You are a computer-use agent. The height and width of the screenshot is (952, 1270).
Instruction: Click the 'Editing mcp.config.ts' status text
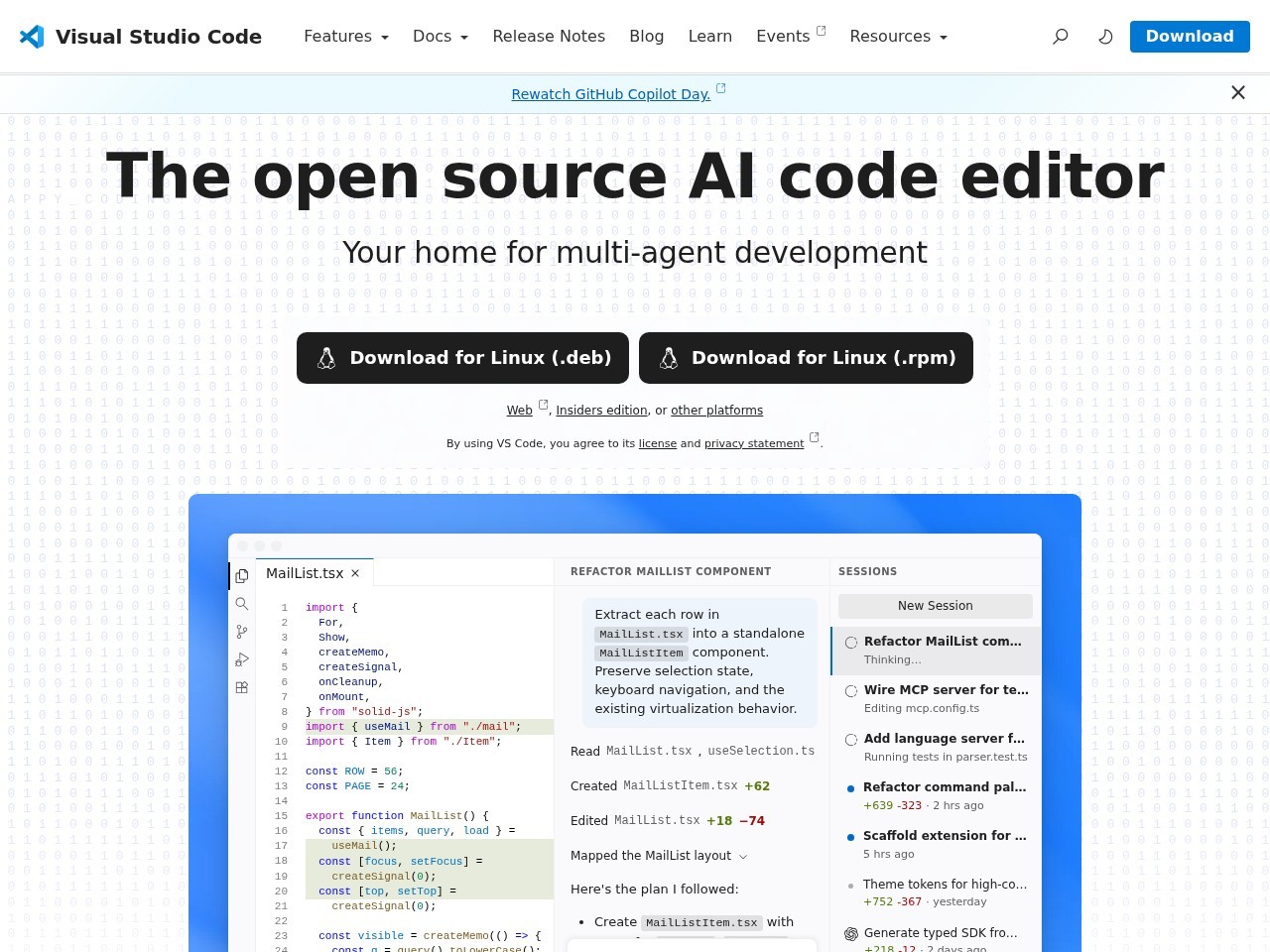[922, 708]
